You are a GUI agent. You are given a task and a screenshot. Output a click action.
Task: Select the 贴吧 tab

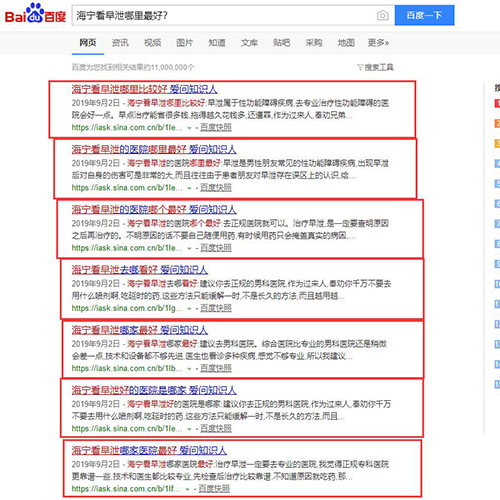pos(281,43)
